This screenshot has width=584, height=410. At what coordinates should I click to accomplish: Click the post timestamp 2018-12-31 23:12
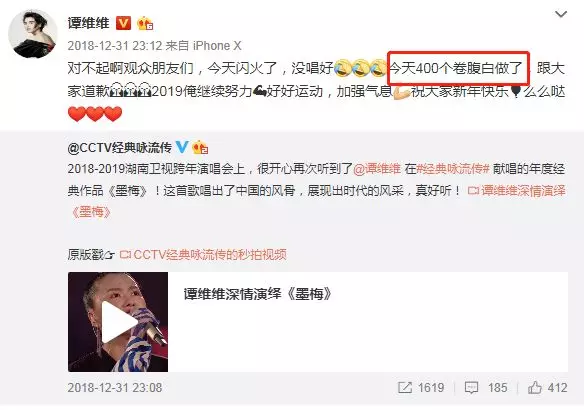(x=115, y=46)
